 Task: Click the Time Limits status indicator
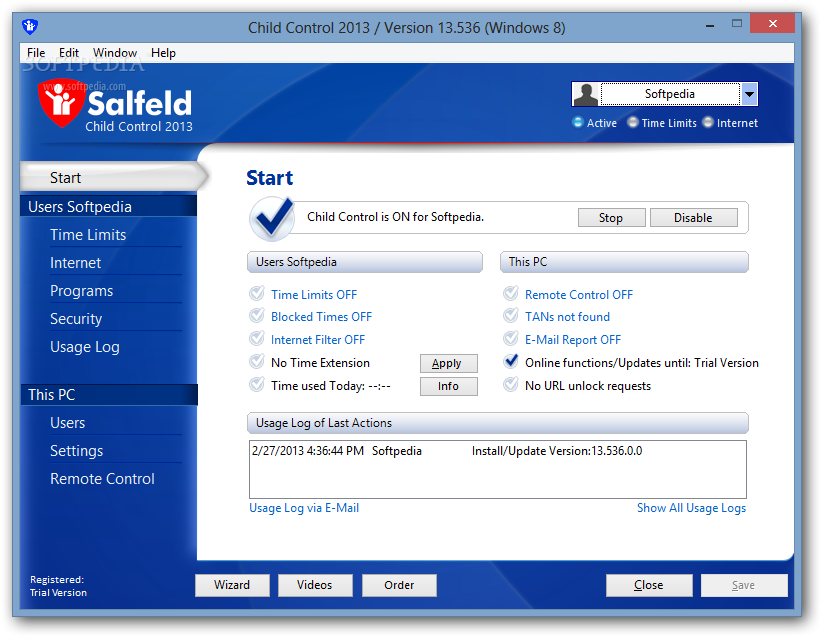point(633,123)
